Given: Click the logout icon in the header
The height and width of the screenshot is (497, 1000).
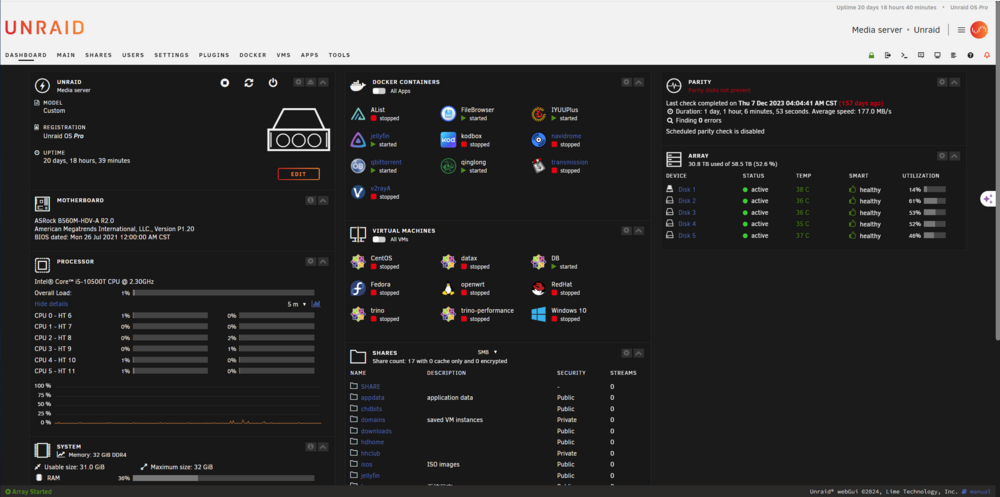Looking at the screenshot, I should [888, 56].
